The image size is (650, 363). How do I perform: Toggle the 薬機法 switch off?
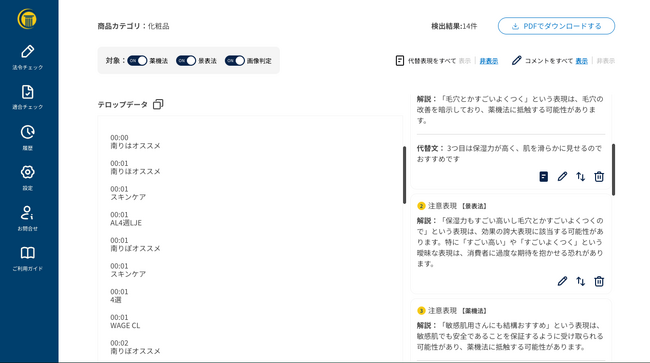pos(137,60)
